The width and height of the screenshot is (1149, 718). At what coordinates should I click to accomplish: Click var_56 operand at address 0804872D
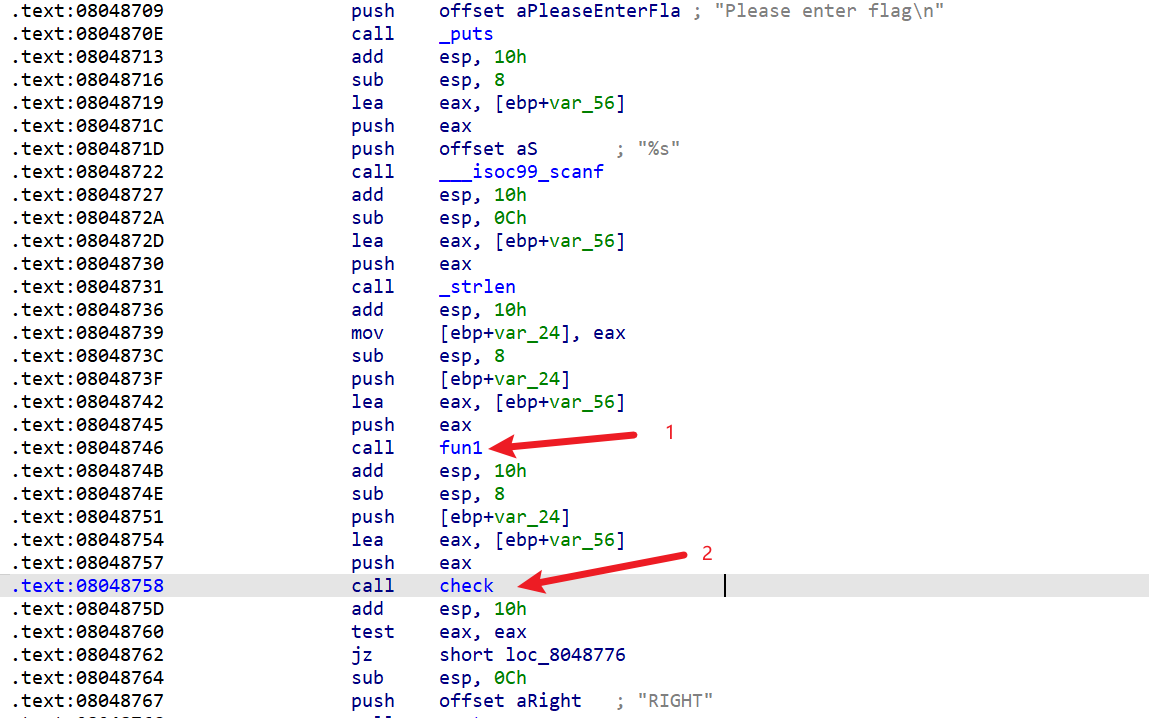tap(582, 241)
